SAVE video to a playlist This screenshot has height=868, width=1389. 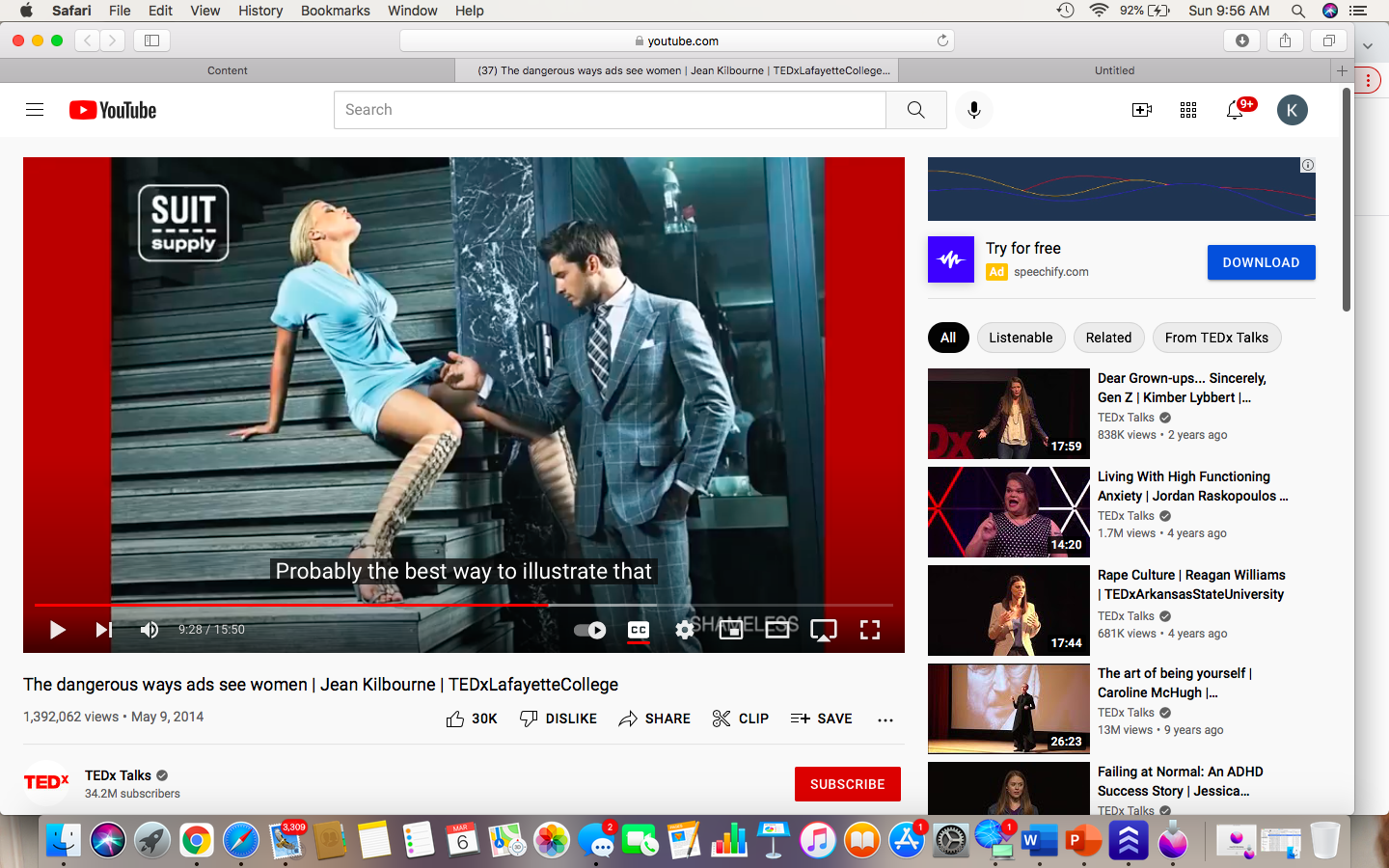point(822,719)
